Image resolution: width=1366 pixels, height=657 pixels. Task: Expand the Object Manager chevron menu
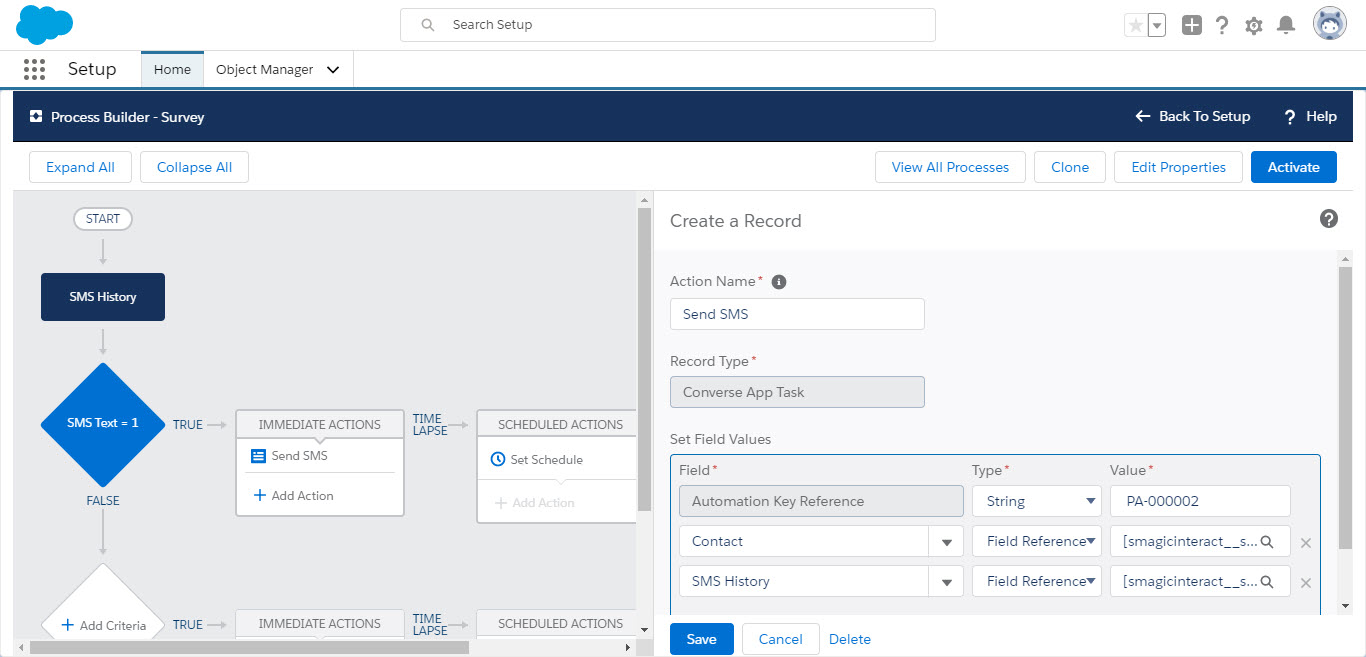tap(333, 70)
